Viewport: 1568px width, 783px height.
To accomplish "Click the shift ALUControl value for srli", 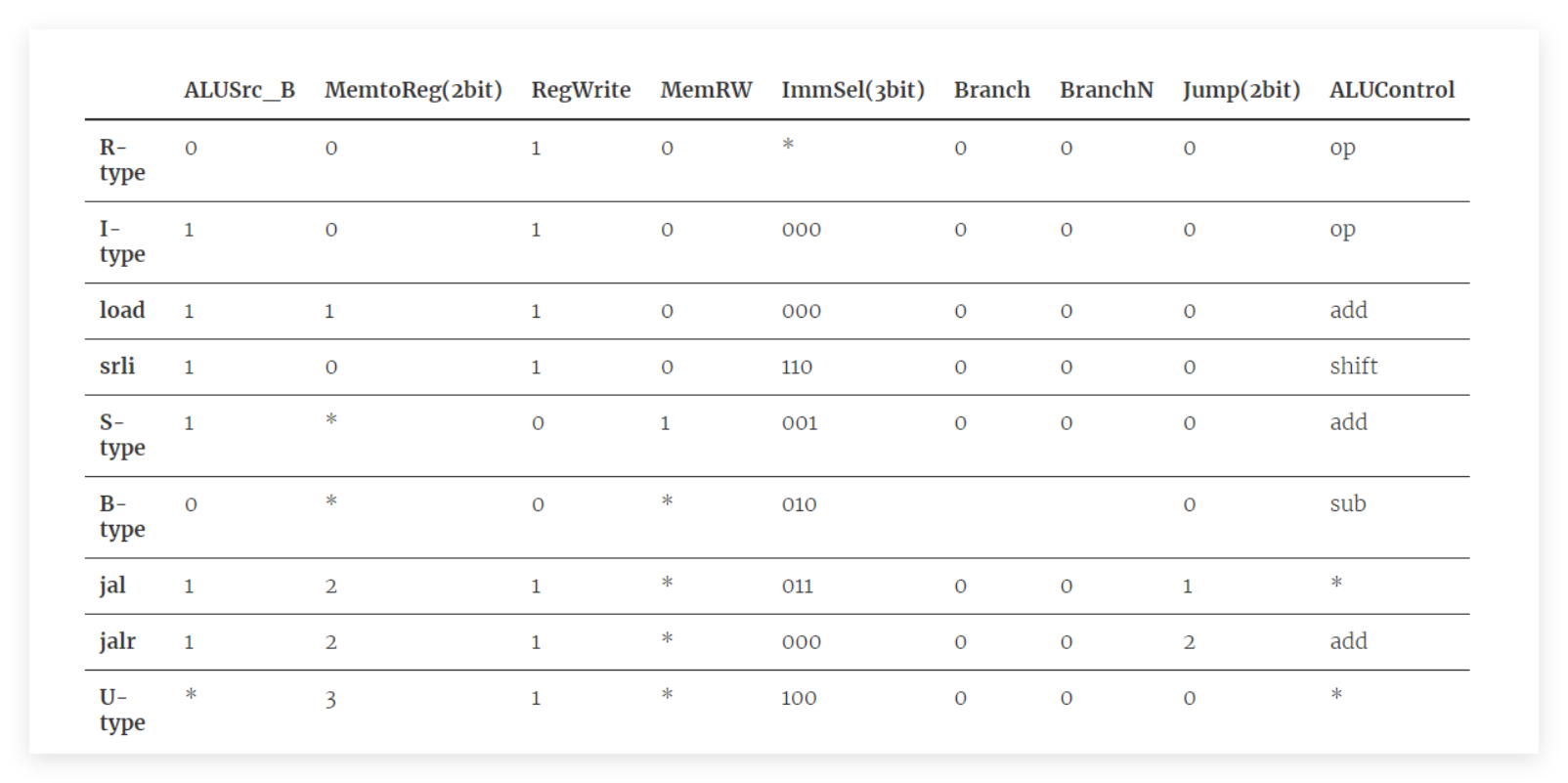I will [x=1353, y=366].
